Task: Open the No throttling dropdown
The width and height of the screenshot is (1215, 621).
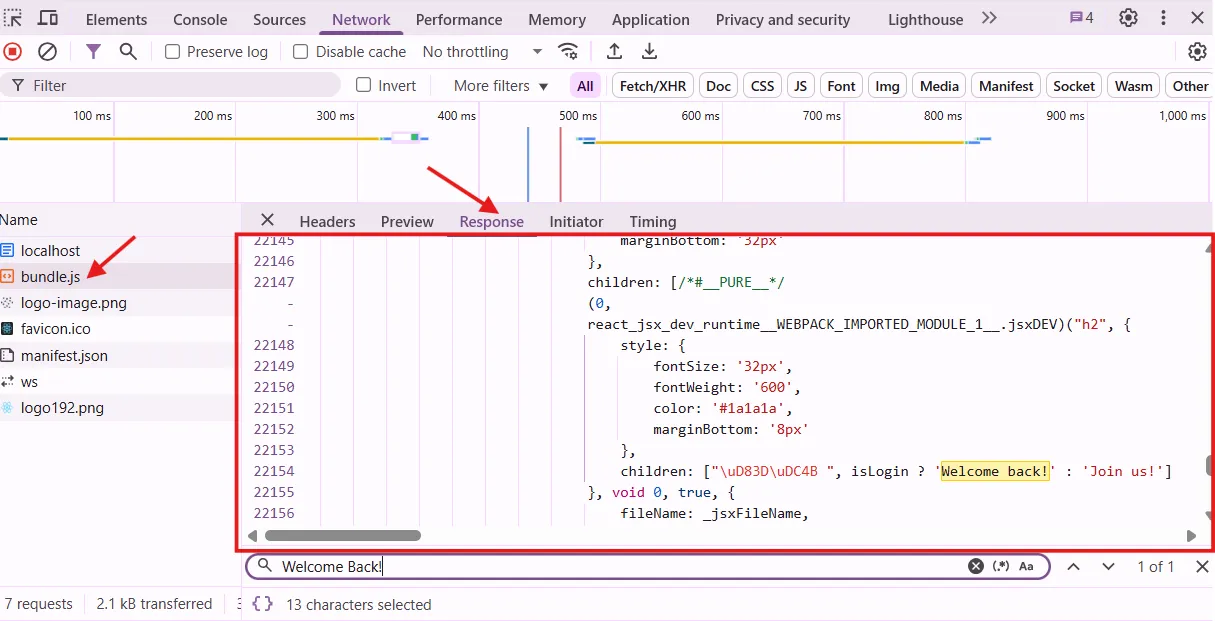Action: pyautogui.click(x=482, y=52)
